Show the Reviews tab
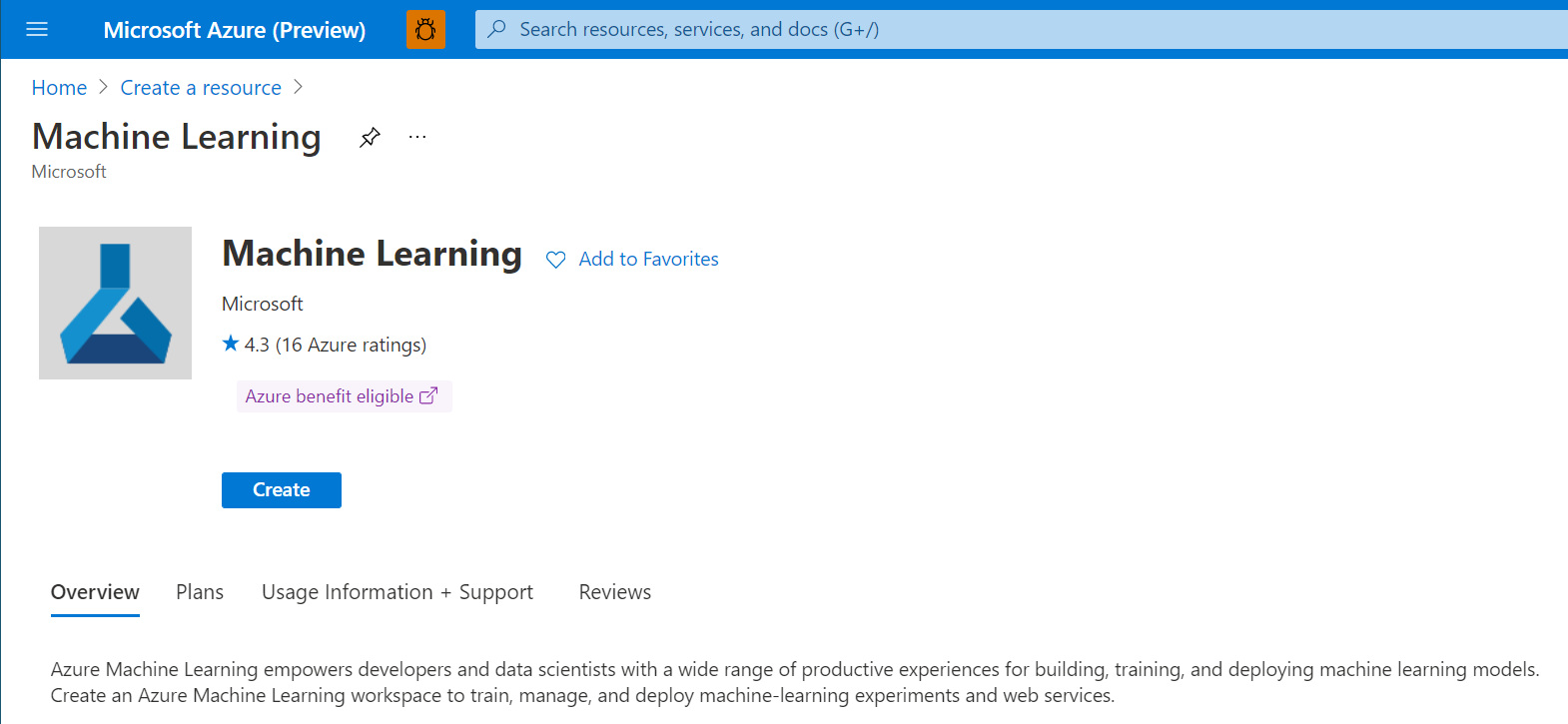The width and height of the screenshot is (1568, 724). (615, 592)
